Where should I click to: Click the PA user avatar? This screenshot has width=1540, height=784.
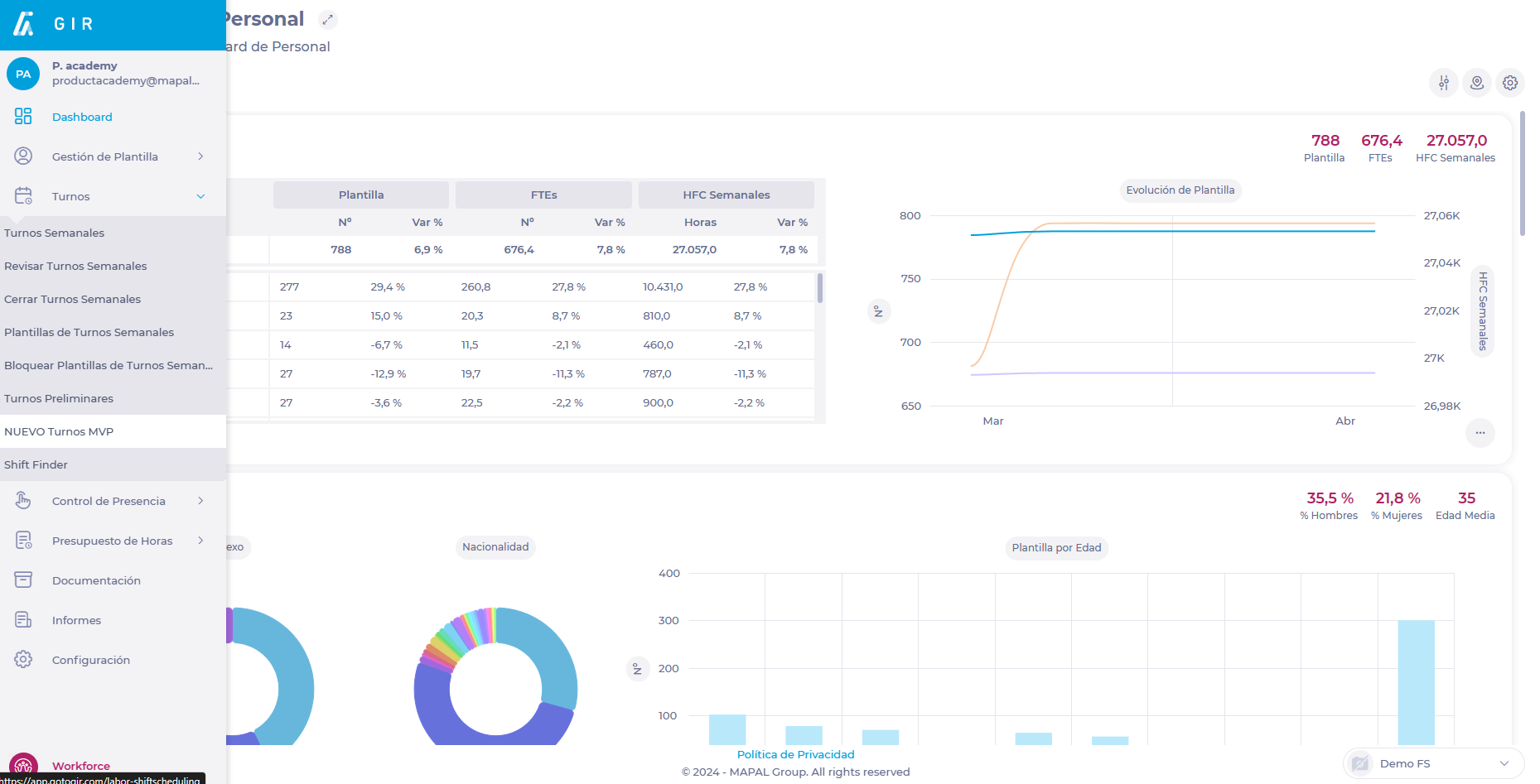tap(23, 74)
